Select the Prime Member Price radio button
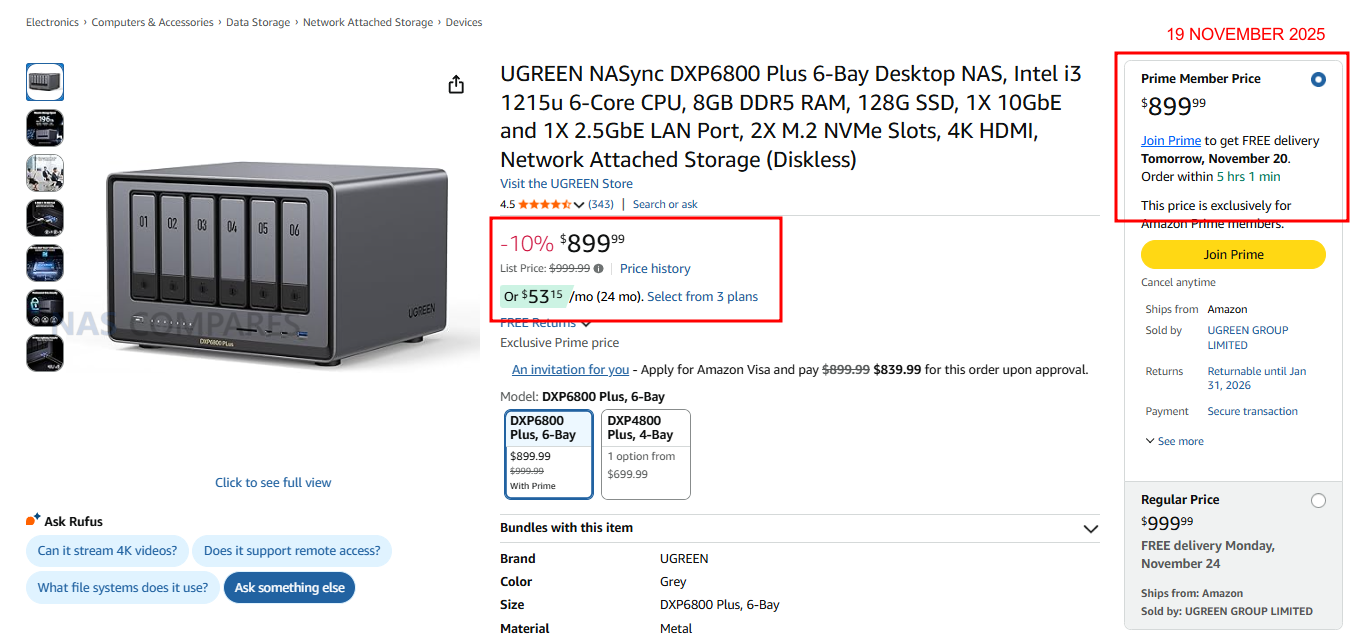Image resolution: width=1351 pixels, height=644 pixels. [1318, 79]
